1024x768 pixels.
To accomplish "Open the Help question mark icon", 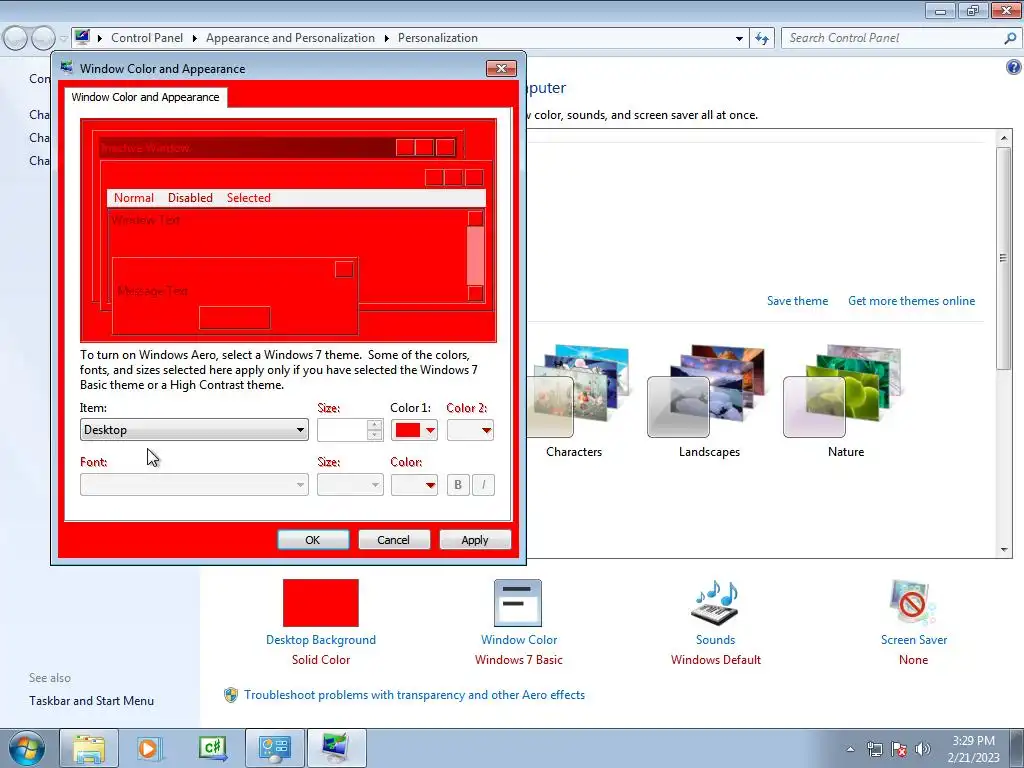I will (1014, 67).
